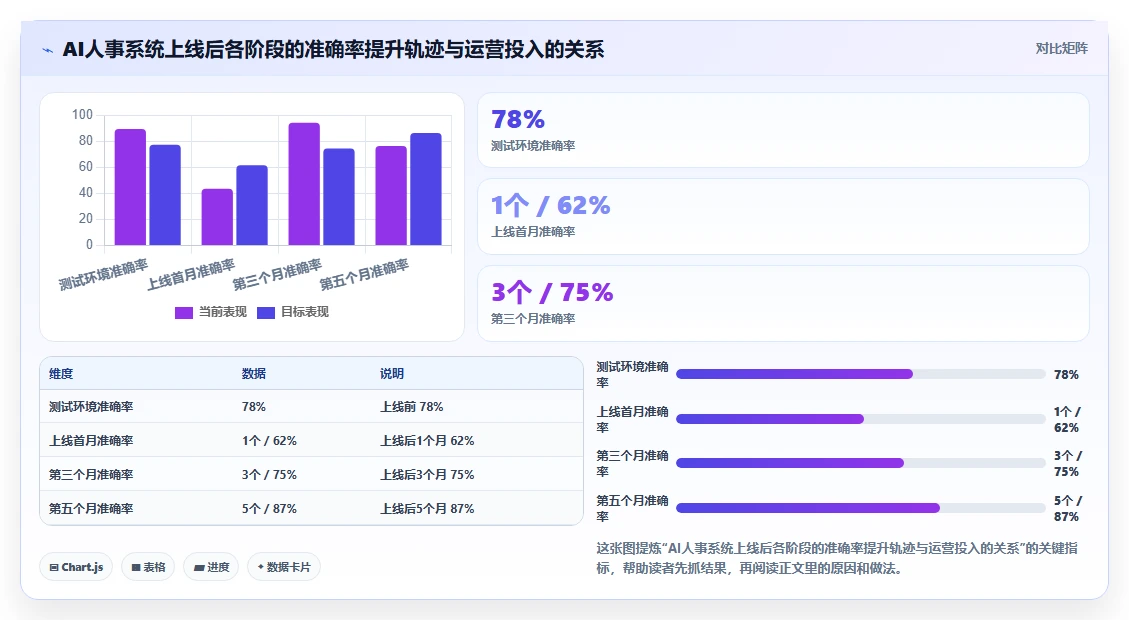Select the 表格 tag chip
The height and width of the screenshot is (620, 1129).
[148, 567]
